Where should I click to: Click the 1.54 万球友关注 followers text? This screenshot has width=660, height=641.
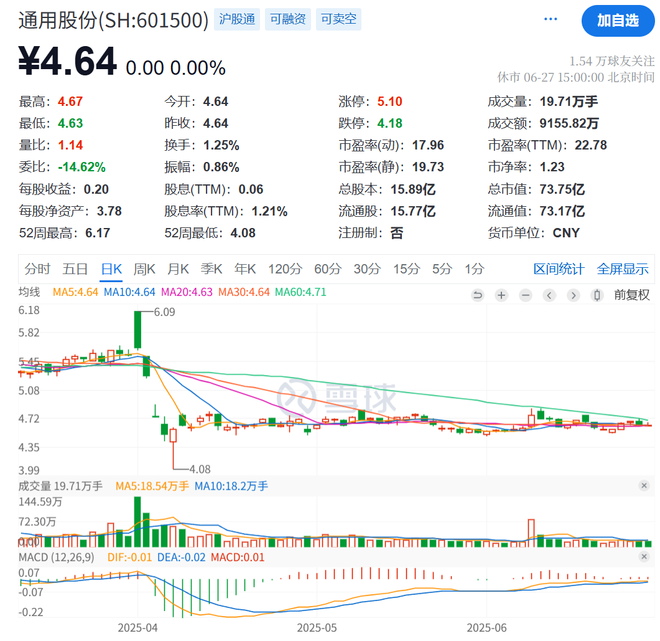(612, 61)
